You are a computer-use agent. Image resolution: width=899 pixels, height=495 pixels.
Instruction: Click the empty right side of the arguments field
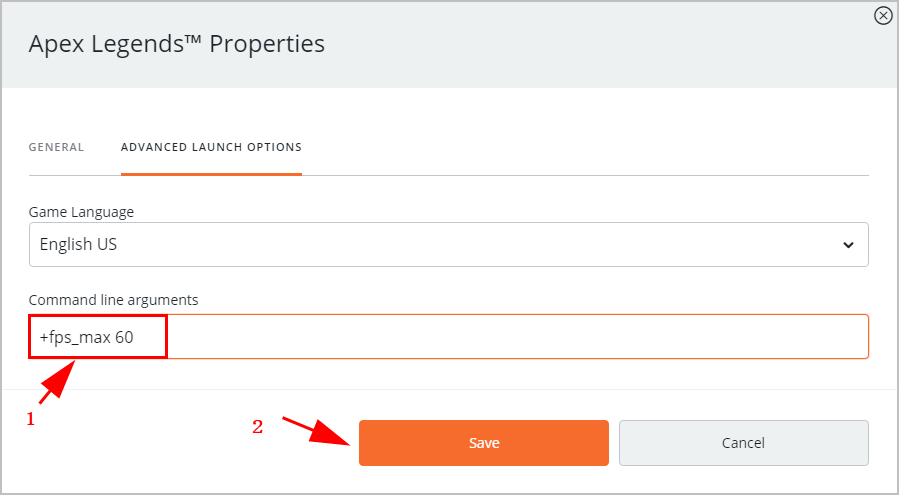[600, 337]
